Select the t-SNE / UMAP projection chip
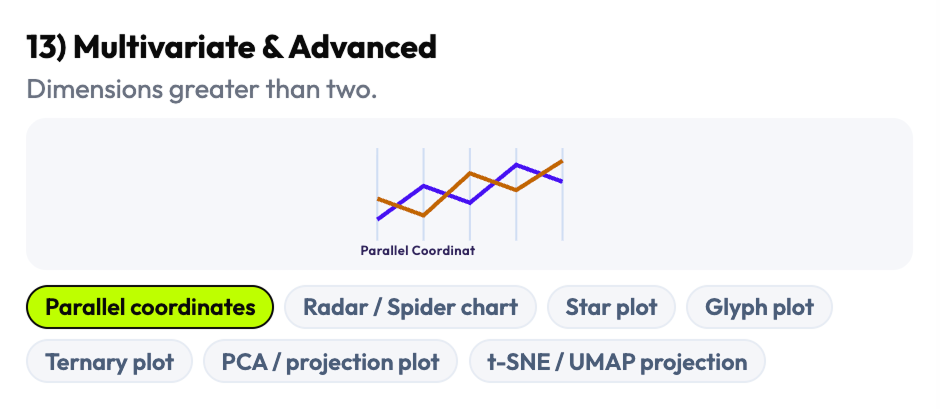 [x=616, y=362]
